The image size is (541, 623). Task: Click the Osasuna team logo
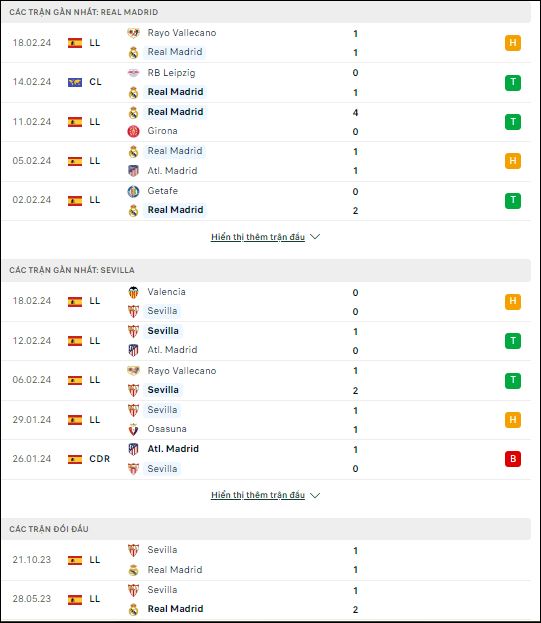pyautogui.click(x=133, y=429)
